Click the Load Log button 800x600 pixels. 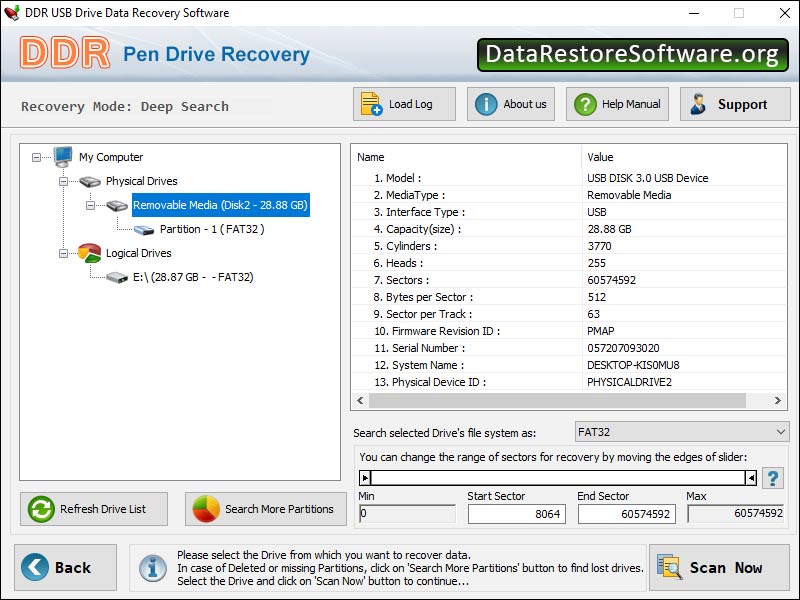(x=404, y=104)
